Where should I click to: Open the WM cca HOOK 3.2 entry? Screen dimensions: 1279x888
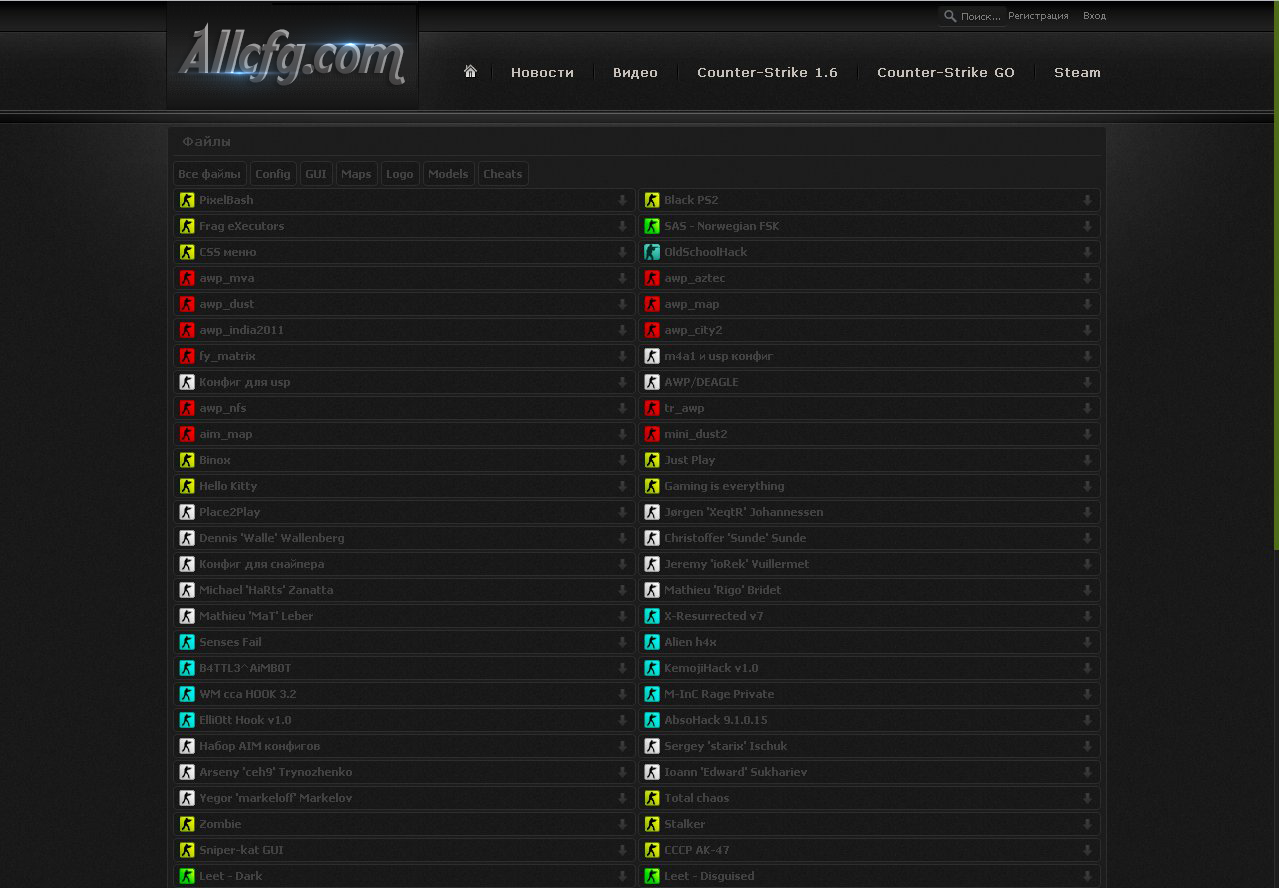click(403, 694)
